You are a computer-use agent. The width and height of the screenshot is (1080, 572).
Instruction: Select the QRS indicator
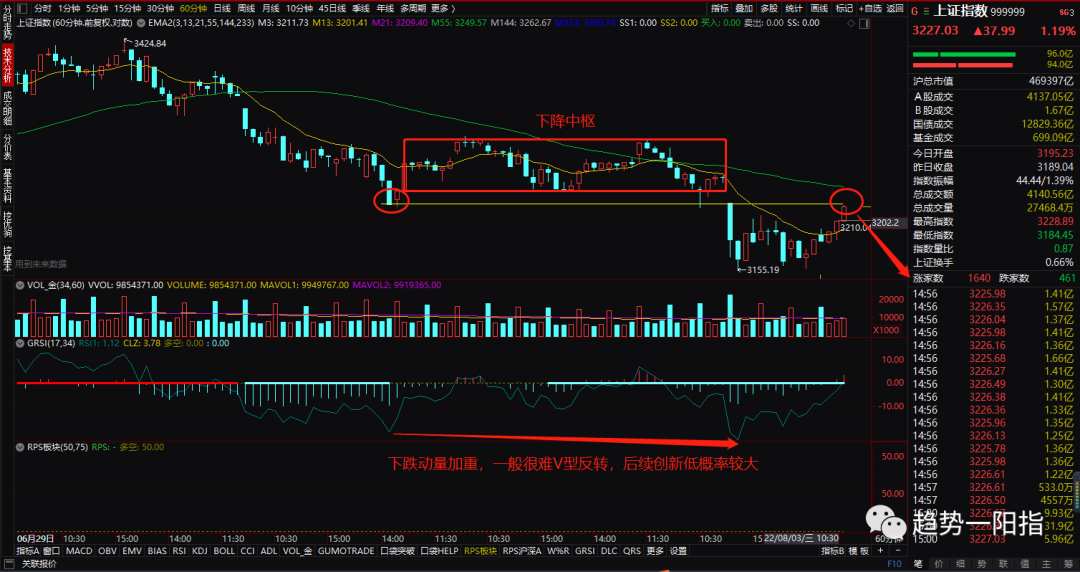pos(632,551)
